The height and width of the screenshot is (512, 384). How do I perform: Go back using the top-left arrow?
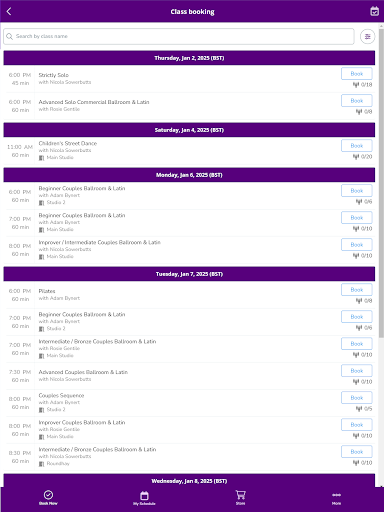pyautogui.click(x=9, y=11)
